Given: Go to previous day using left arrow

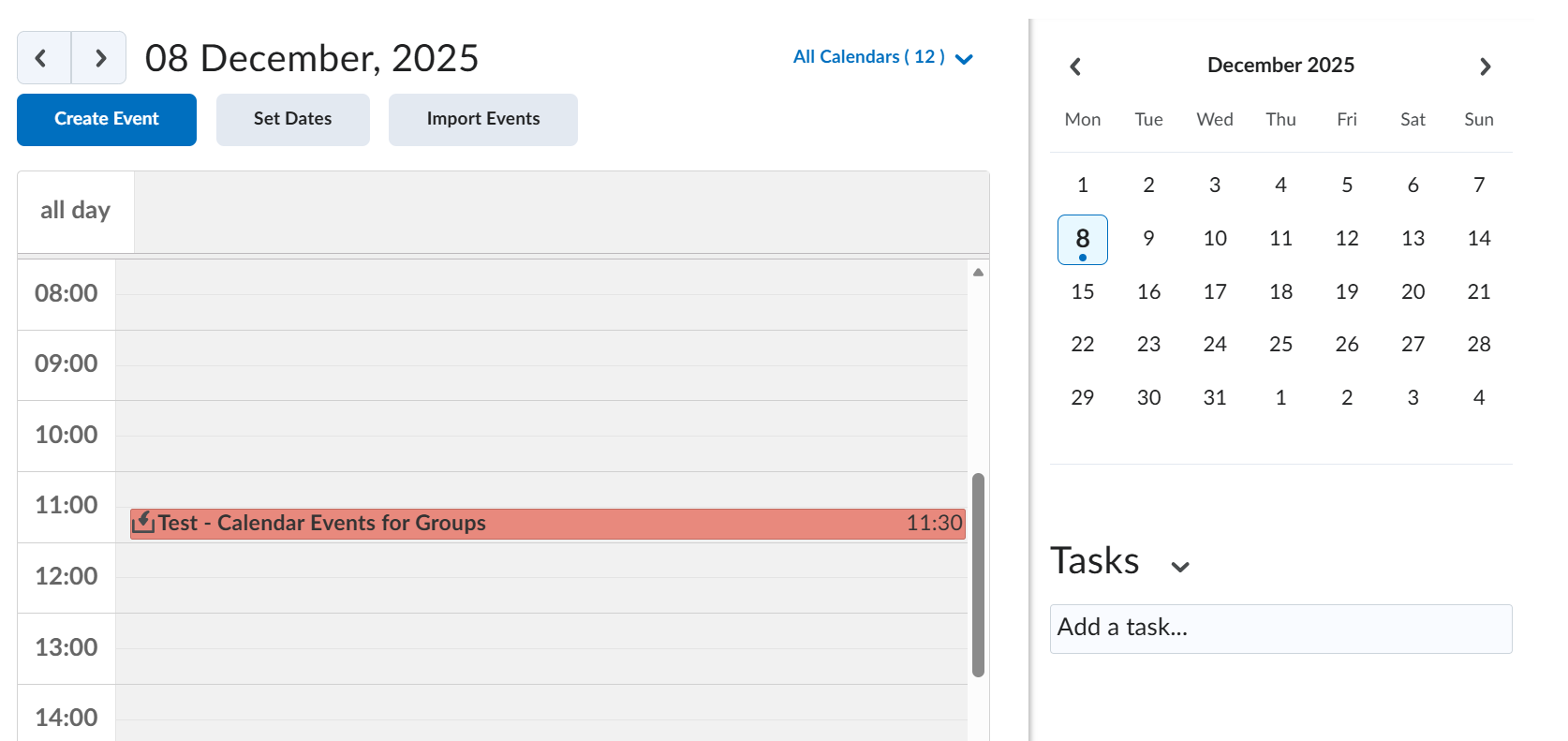Looking at the screenshot, I should [43, 58].
